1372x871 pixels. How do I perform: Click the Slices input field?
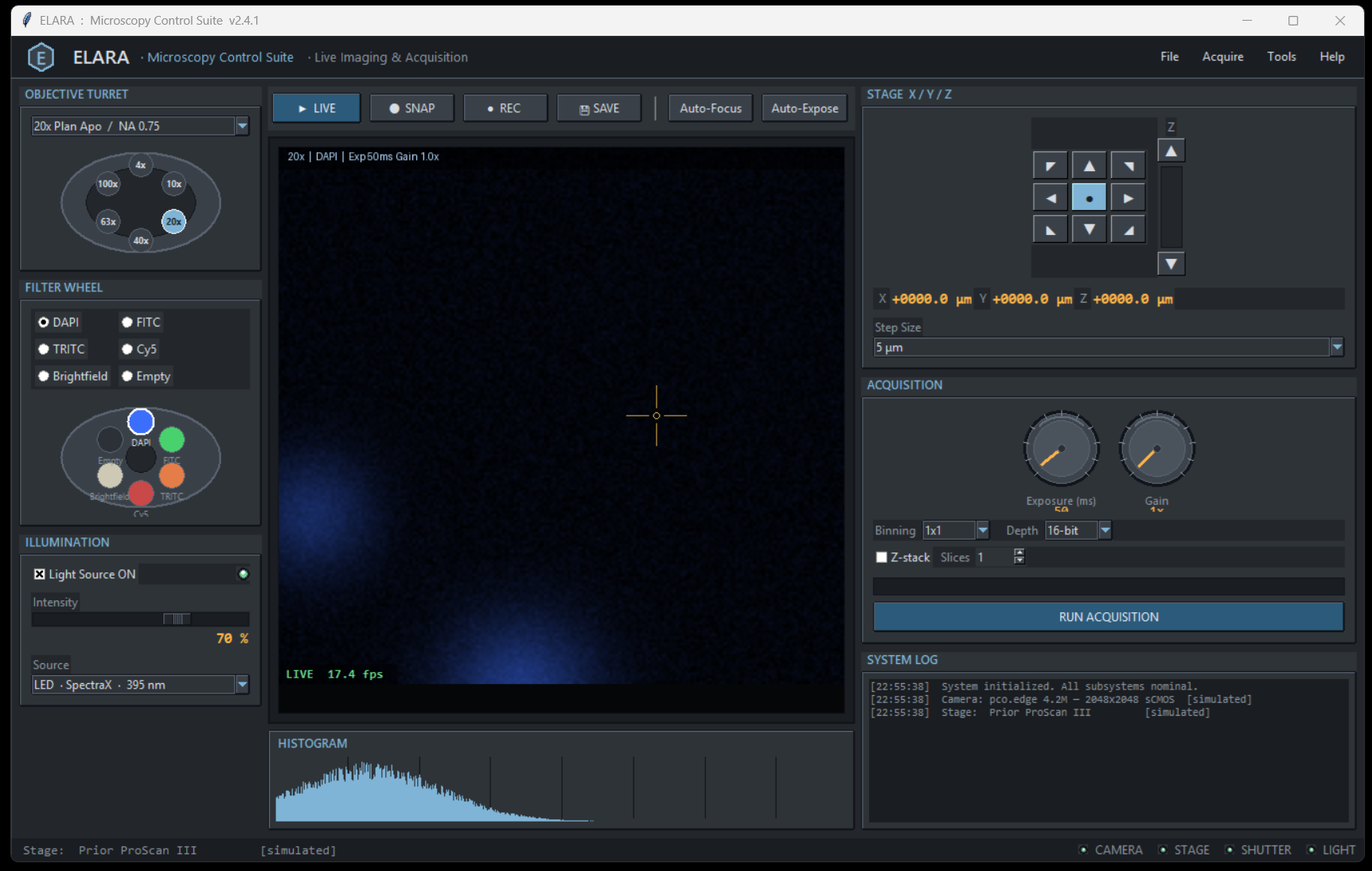click(x=995, y=557)
